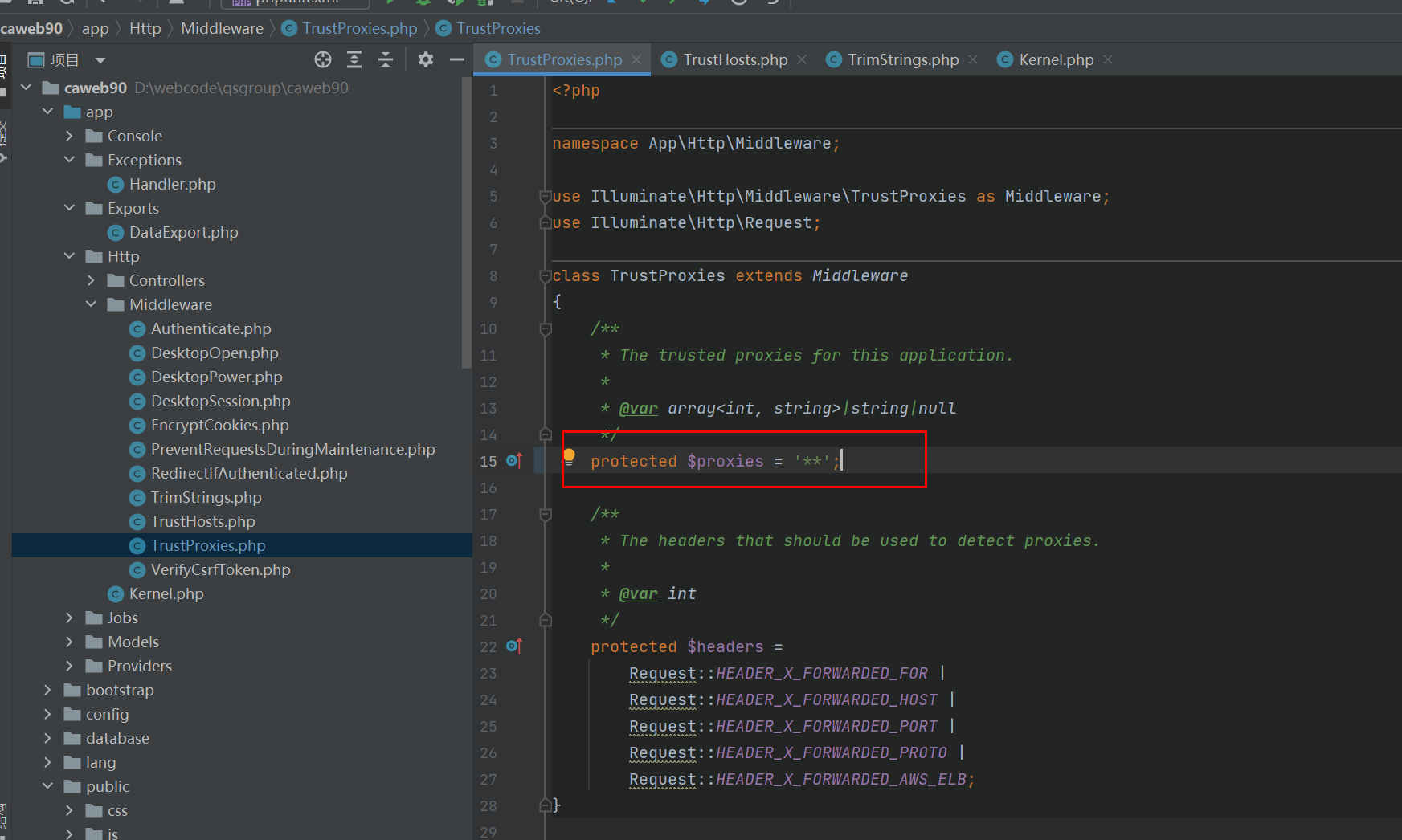Open DataExport.php in the project tree

183,232
